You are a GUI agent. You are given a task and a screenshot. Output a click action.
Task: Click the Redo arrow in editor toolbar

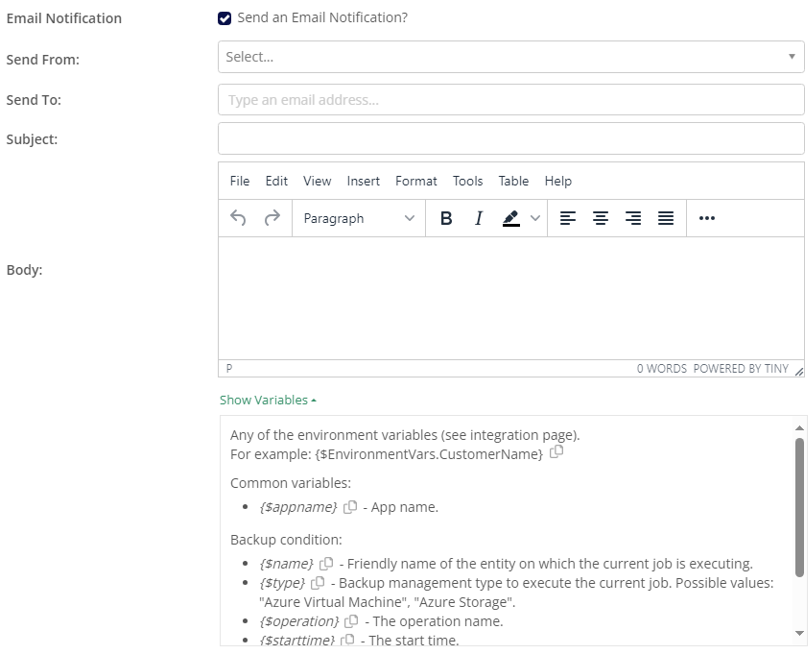pyautogui.click(x=271, y=218)
